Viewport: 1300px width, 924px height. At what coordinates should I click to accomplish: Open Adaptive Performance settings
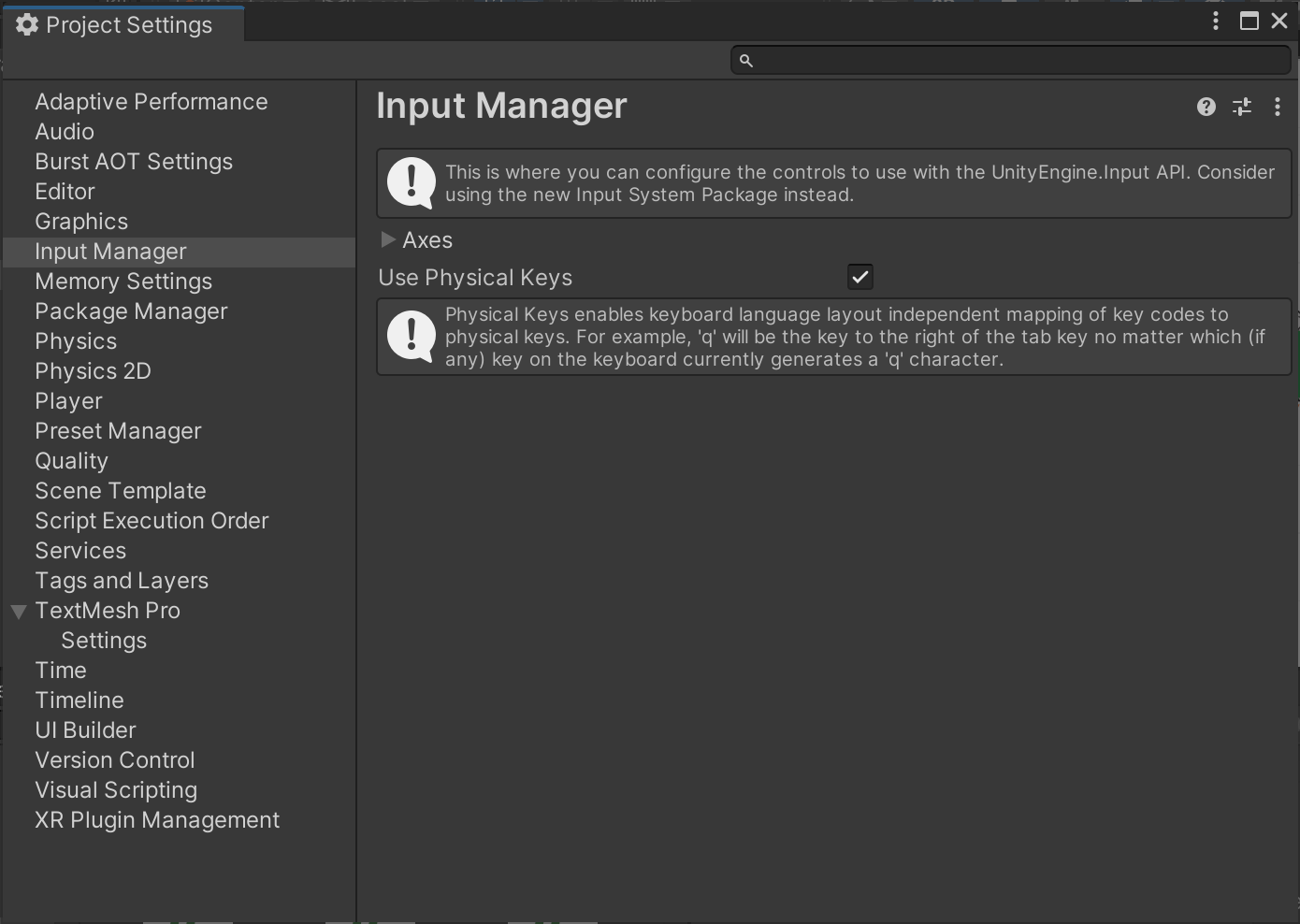[152, 102]
